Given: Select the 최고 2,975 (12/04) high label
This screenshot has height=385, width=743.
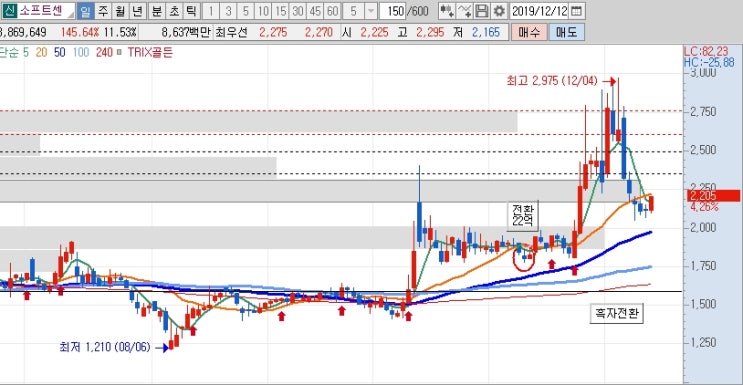Looking at the screenshot, I should tap(553, 81).
